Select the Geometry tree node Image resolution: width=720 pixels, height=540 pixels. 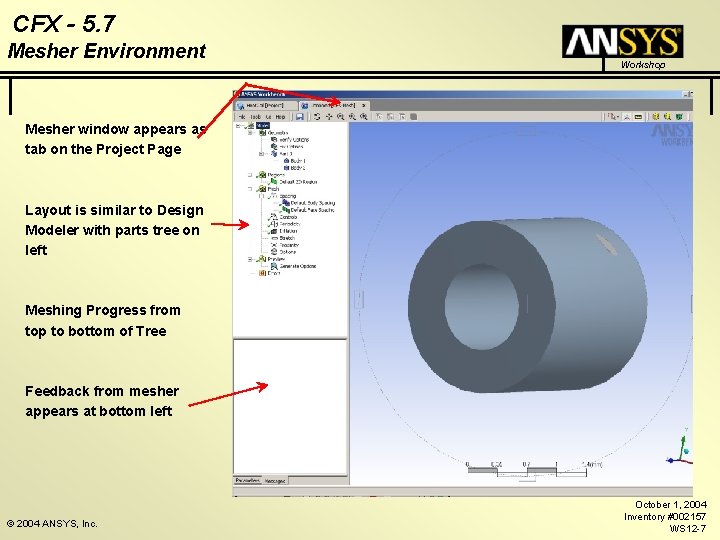(x=278, y=133)
